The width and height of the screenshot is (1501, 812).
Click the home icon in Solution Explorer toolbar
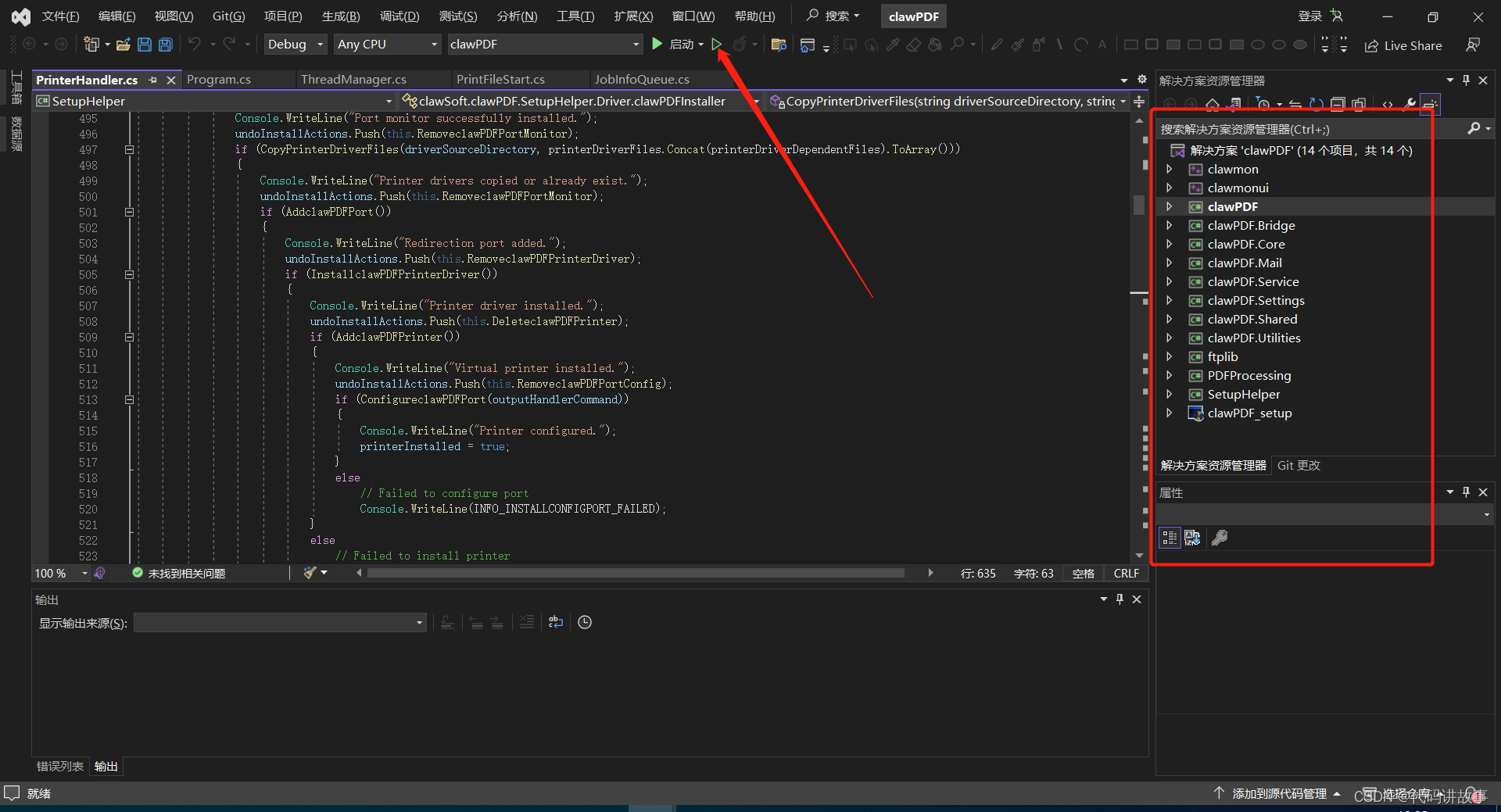coord(1213,104)
